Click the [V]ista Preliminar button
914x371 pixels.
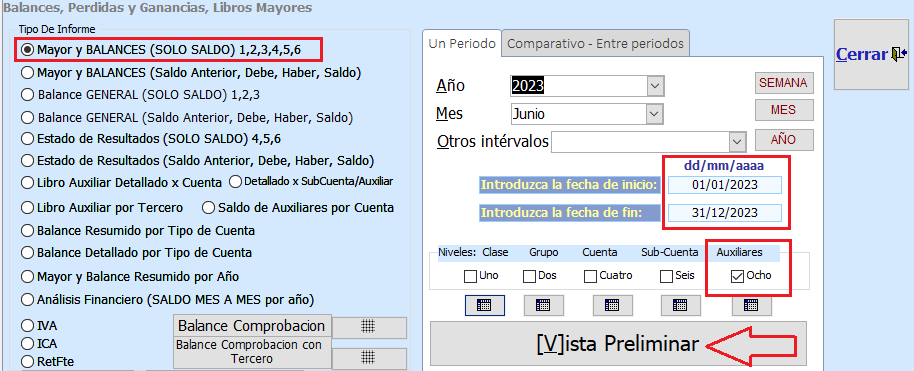[618, 344]
